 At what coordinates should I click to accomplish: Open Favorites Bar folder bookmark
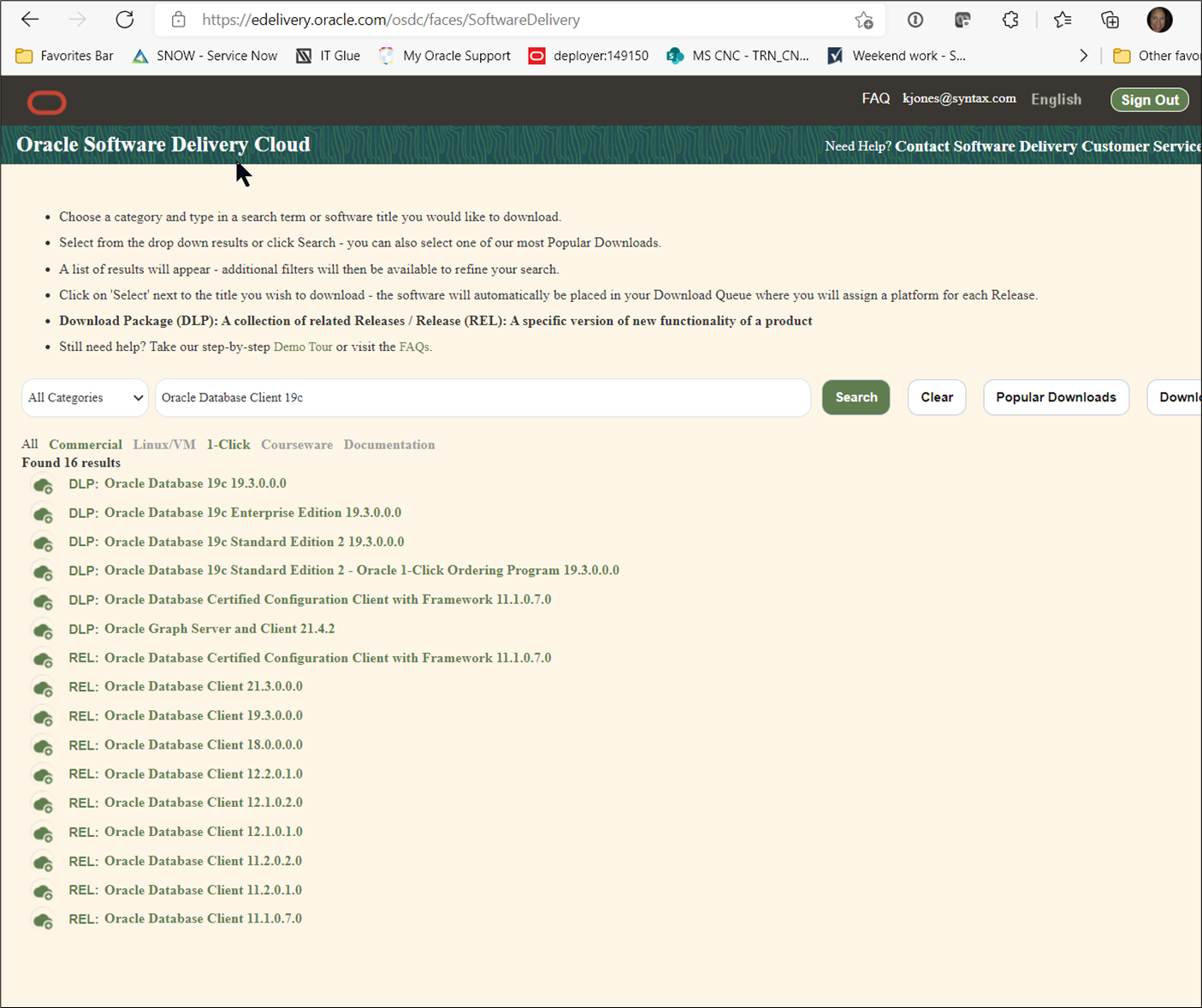pyautogui.click(x=65, y=56)
